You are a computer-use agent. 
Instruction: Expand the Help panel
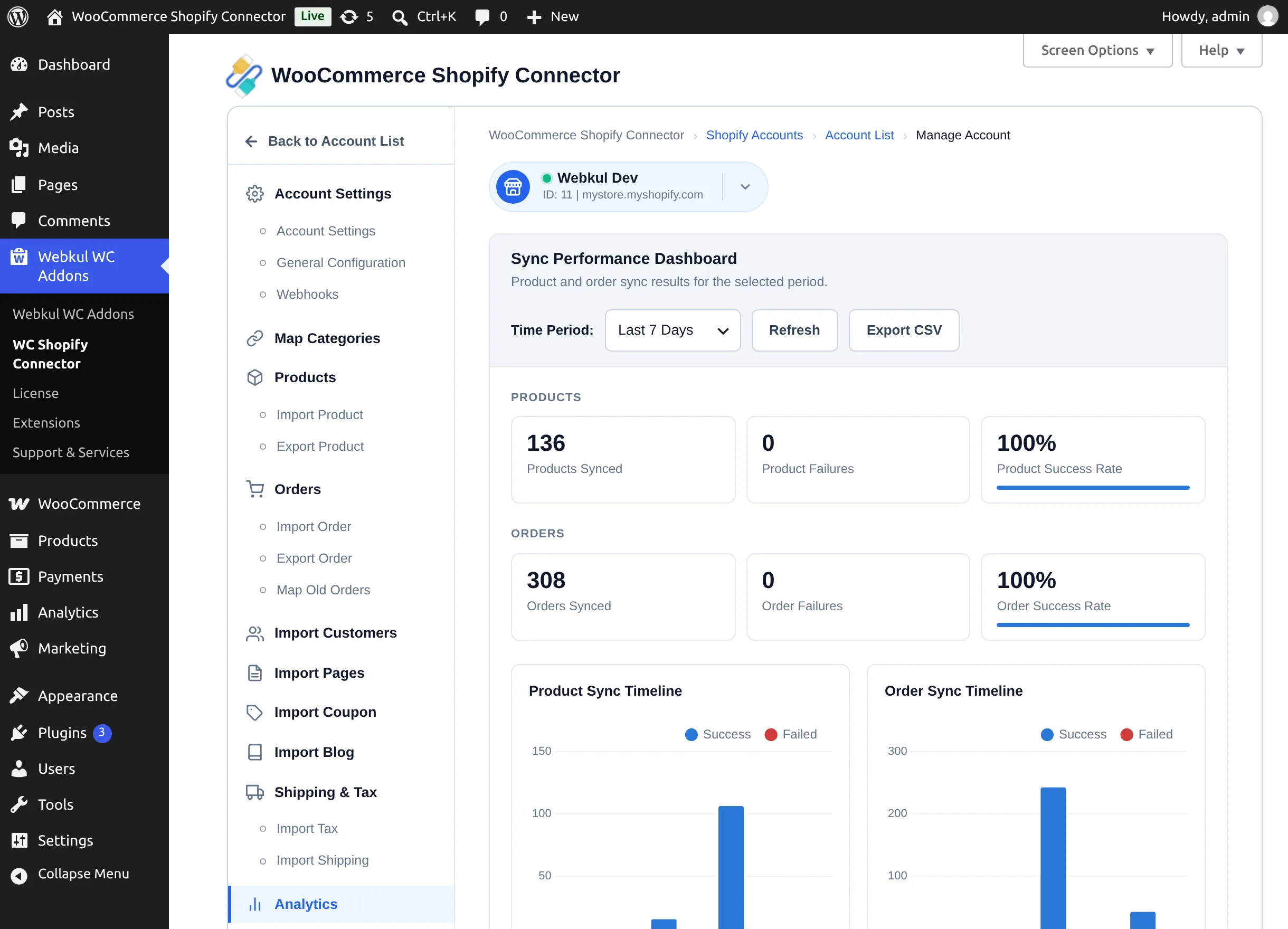coord(1221,51)
